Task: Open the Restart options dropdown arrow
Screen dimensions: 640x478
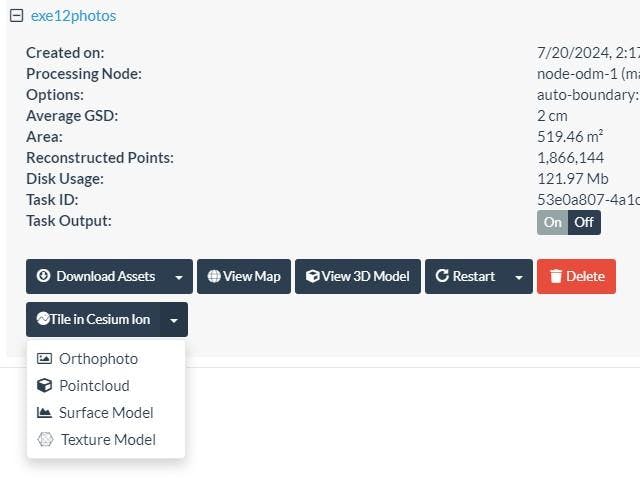Action: (518, 277)
